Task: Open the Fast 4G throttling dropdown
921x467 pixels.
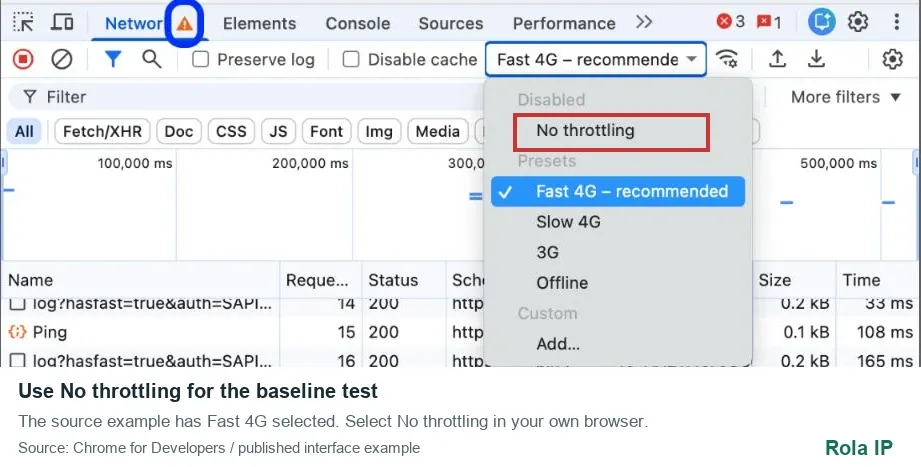Action: coord(596,59)
